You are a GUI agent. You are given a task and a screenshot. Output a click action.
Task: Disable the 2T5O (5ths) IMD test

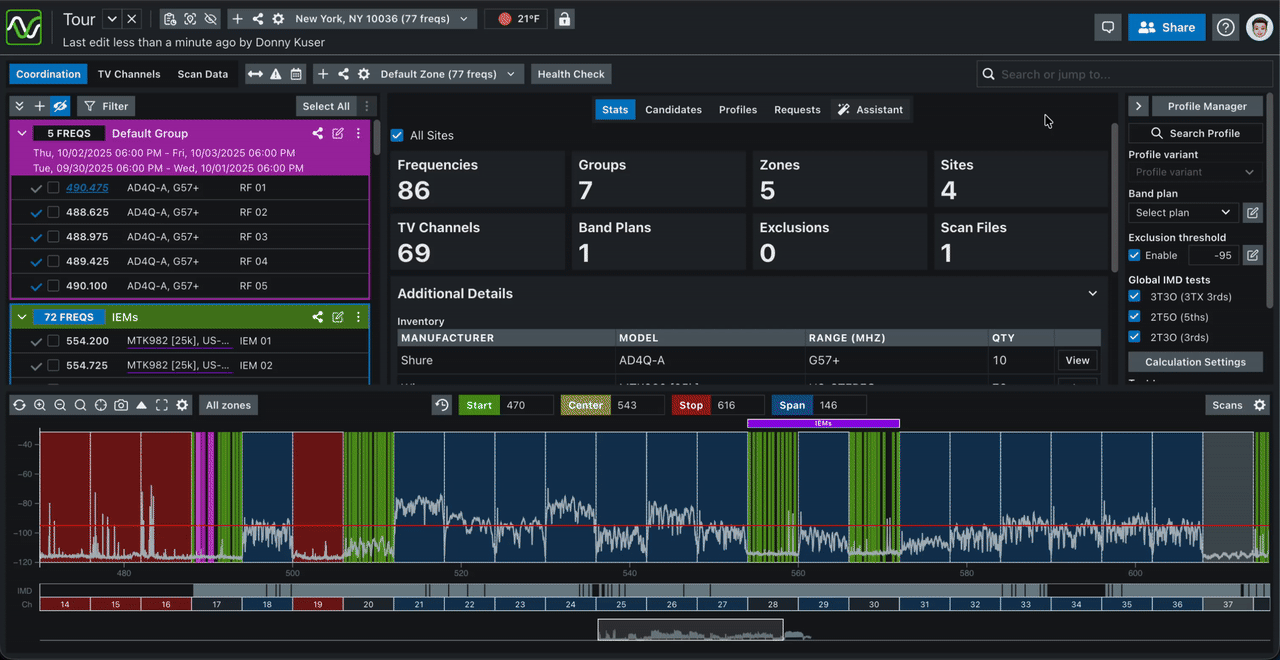tap(1134, 317)
